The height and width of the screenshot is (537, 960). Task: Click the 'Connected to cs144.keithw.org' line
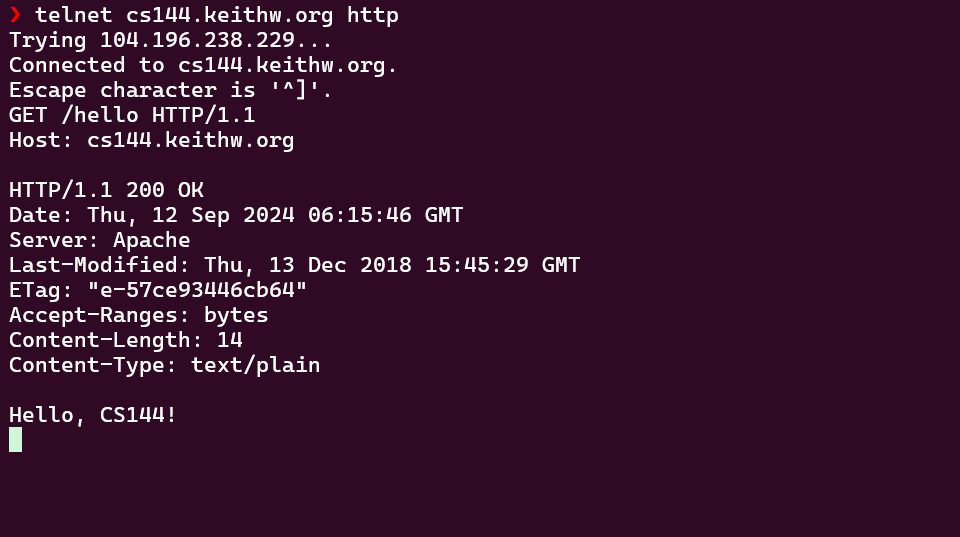click(203, 65)
